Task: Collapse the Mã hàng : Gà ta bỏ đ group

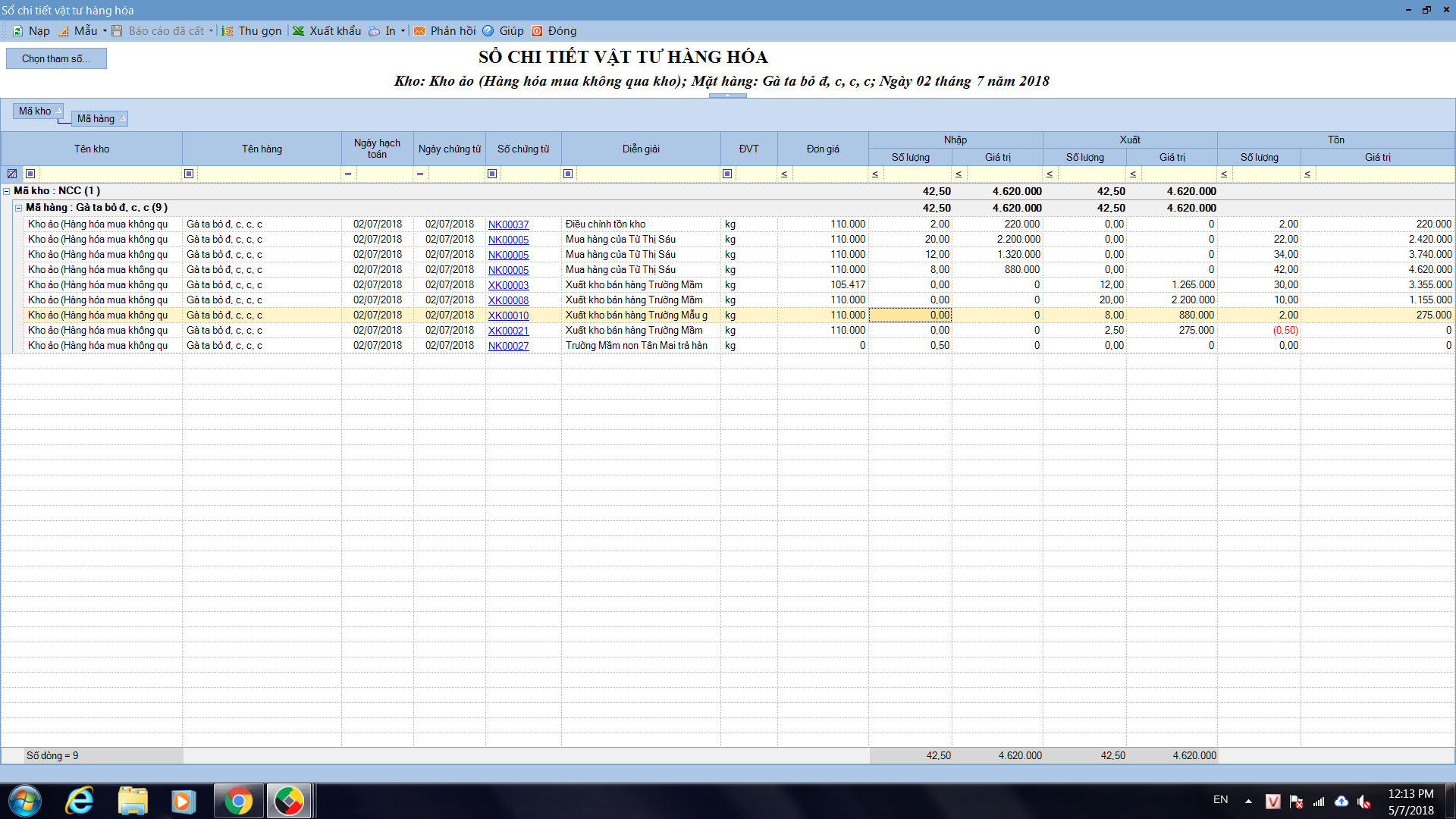Action: [18, 208]
